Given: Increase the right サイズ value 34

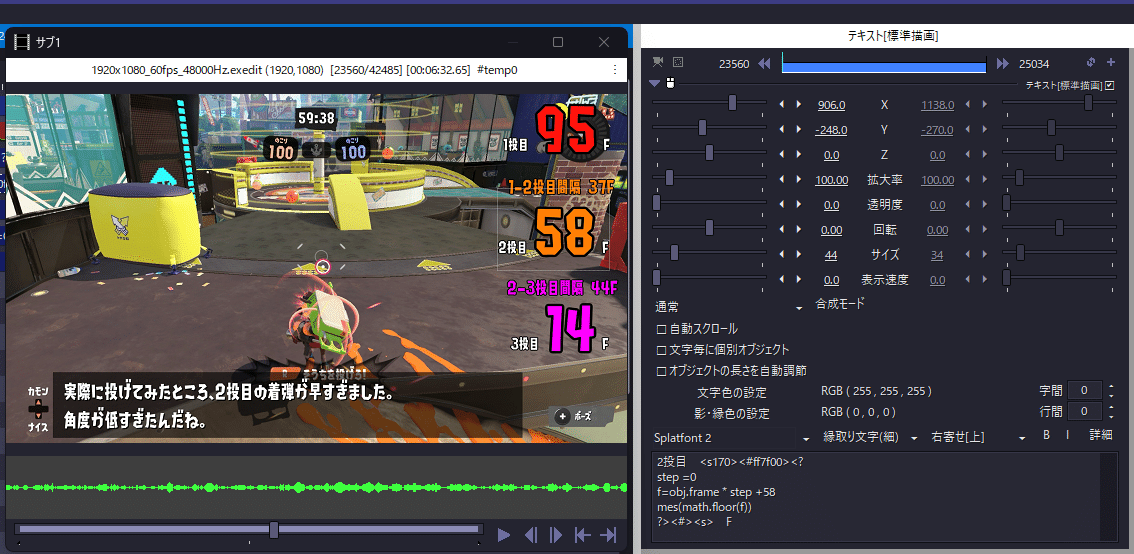Looking at the screenshot, I should (984, 255).
